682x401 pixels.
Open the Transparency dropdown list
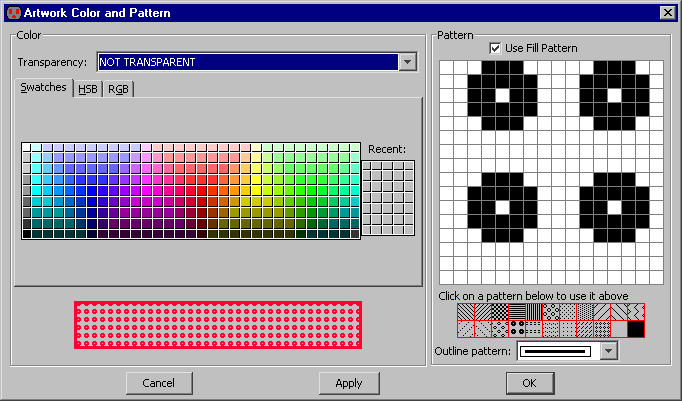[406, 62]
